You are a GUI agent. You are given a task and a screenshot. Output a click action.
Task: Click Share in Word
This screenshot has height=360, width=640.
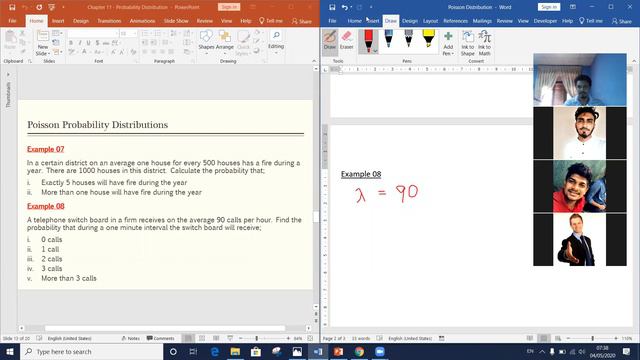click(621, 21)
